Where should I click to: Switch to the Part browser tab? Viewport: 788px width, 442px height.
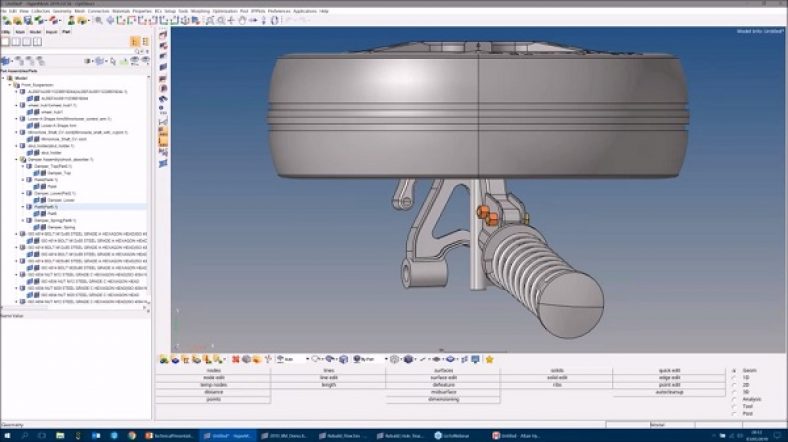coord(67,32)
